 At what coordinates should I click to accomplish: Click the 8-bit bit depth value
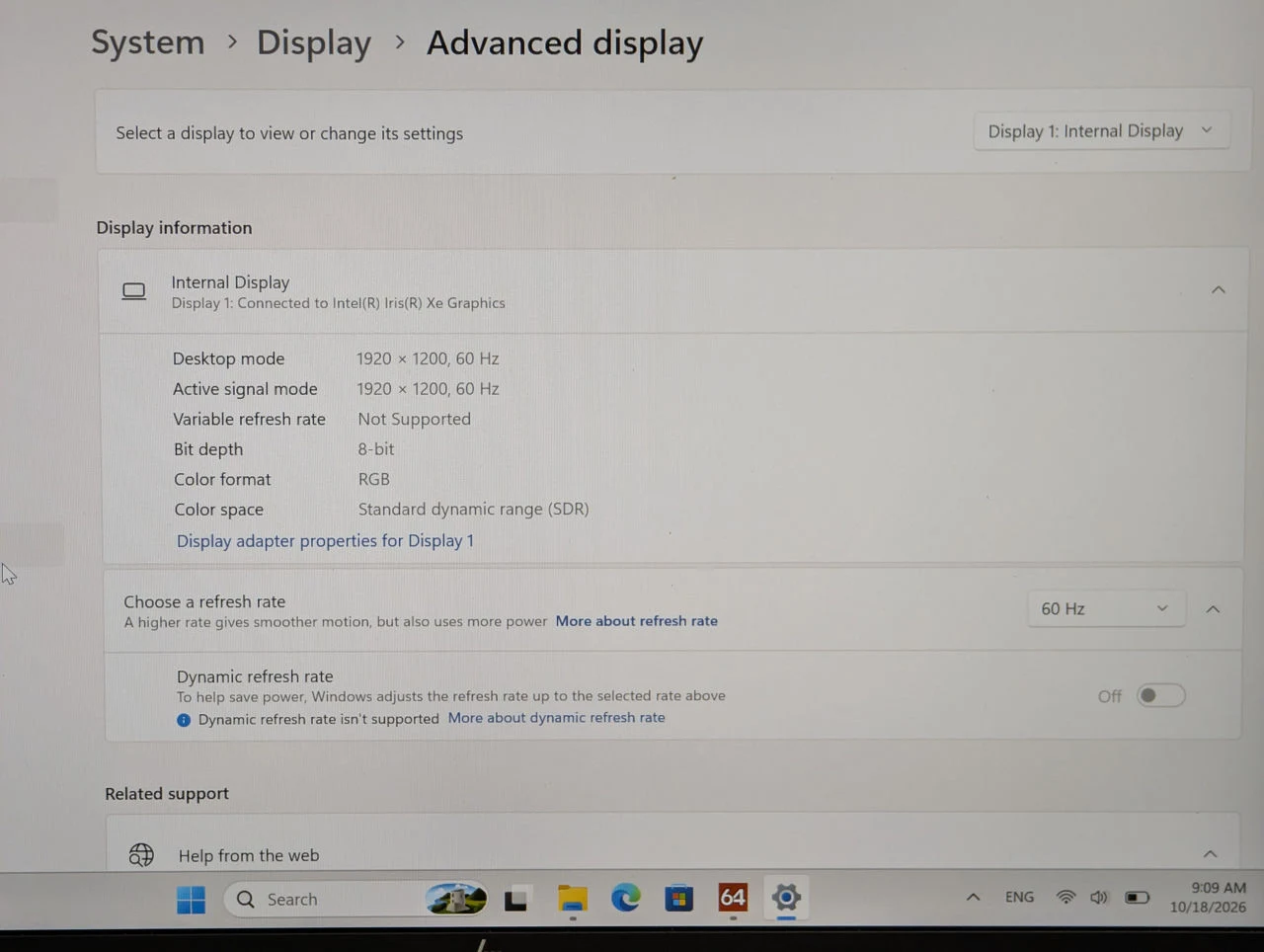click(376, 449)
